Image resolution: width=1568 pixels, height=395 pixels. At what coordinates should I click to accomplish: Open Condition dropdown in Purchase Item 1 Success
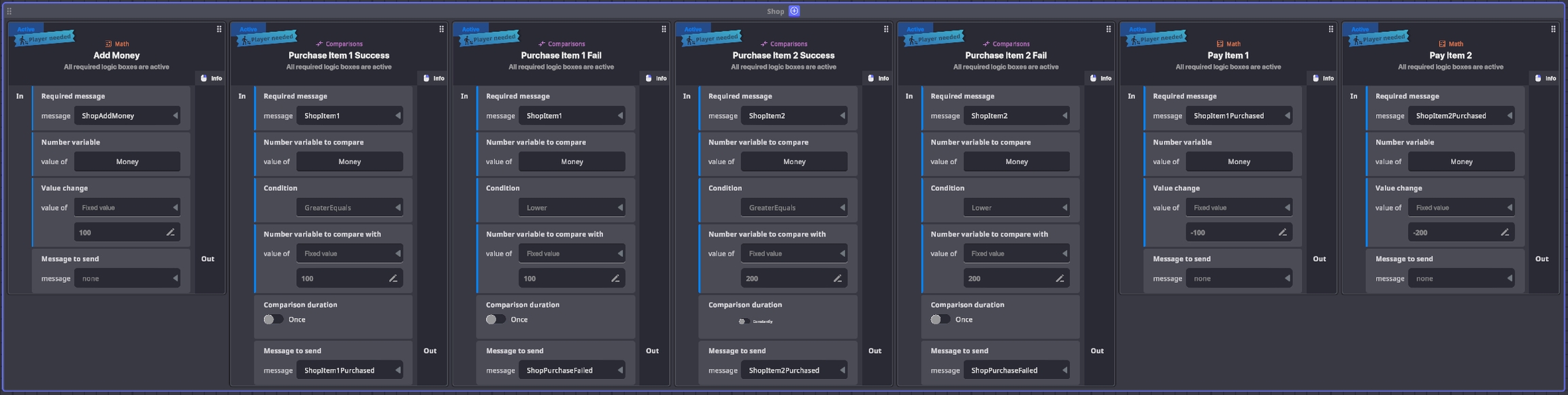pyautogui.click(x=349, y=207)
